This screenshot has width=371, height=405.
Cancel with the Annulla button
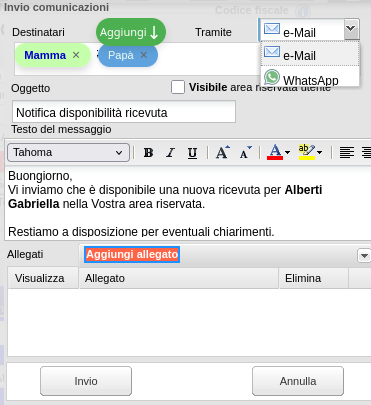[x=298, y=381]
